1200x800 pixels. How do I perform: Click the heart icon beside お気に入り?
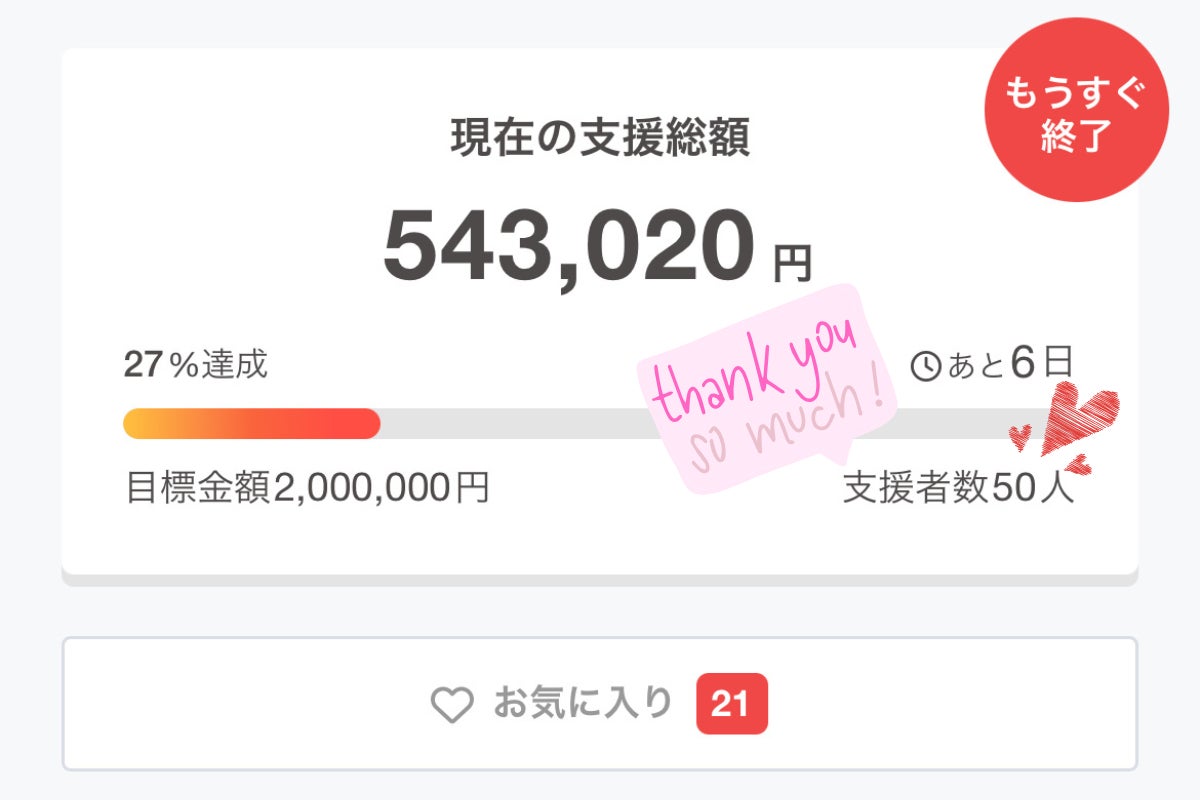click(x=451, y=705)
